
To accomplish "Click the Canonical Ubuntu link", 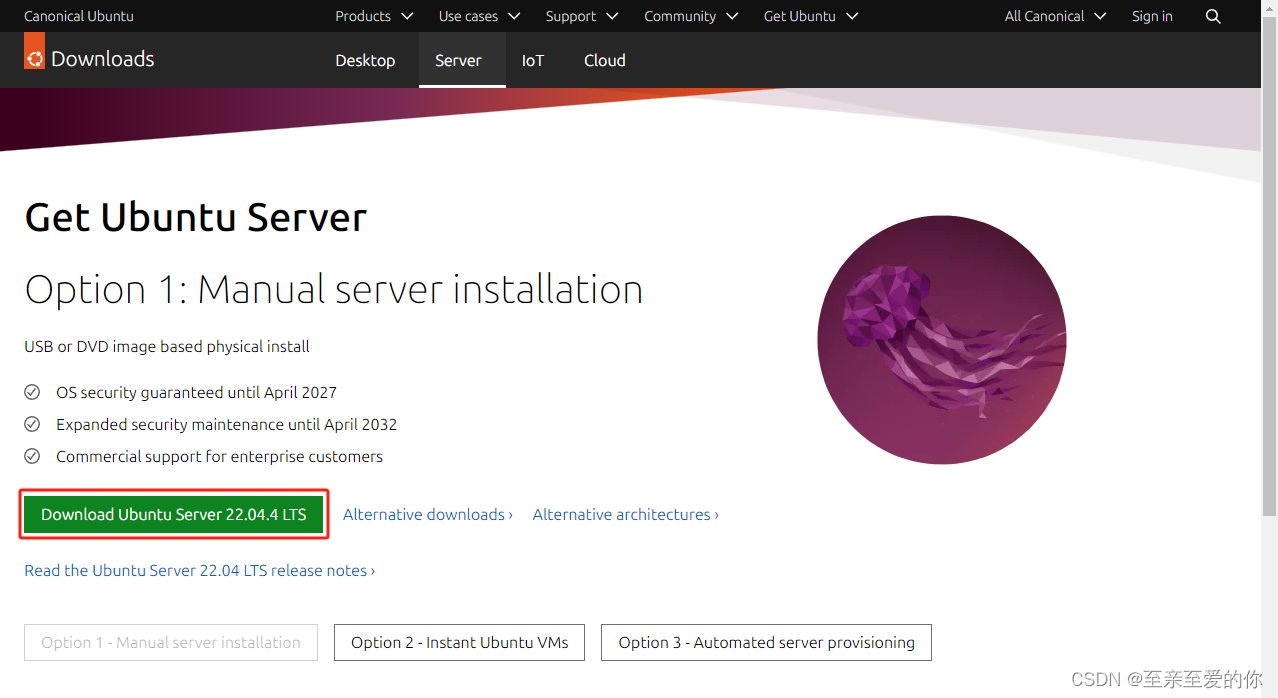I will coord(79,16).
